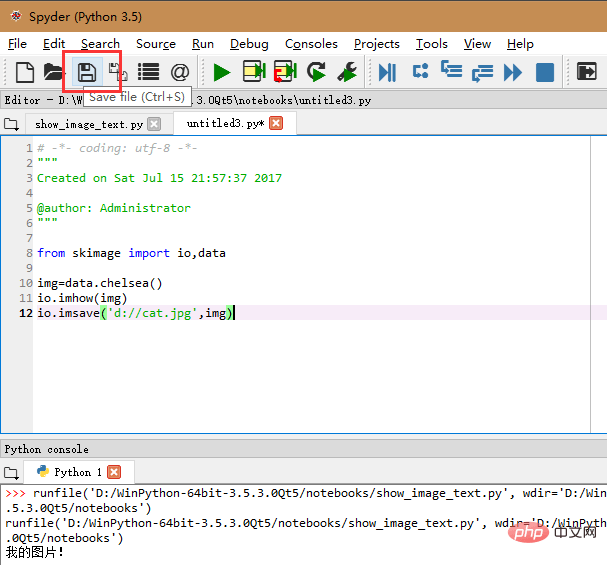Image resolution: width=607 pixels, height=565 pixels.
Task: Run the current line debug step icon
Action: pos(420,72)
